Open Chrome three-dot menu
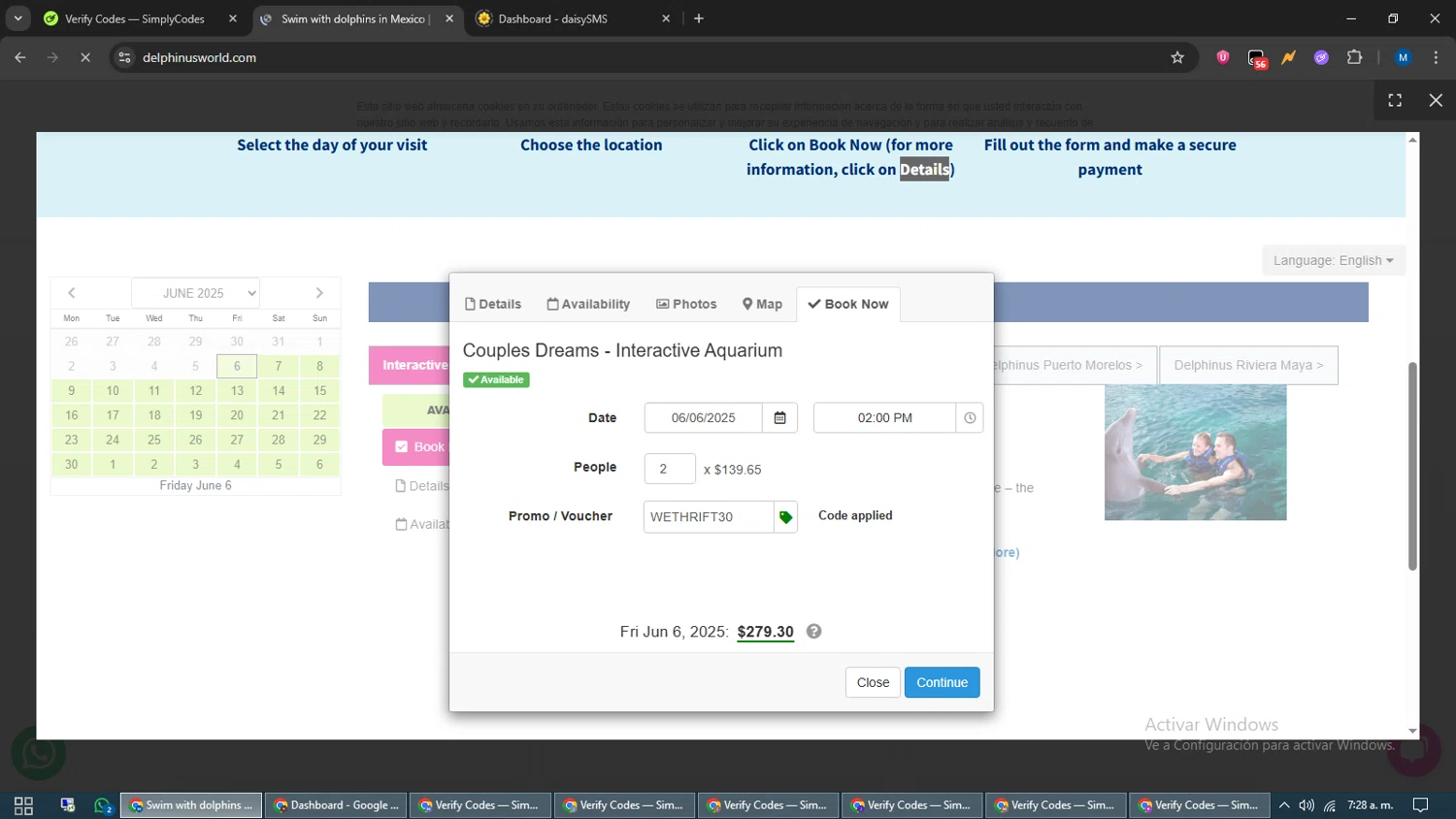 (x=1436, y=57)
